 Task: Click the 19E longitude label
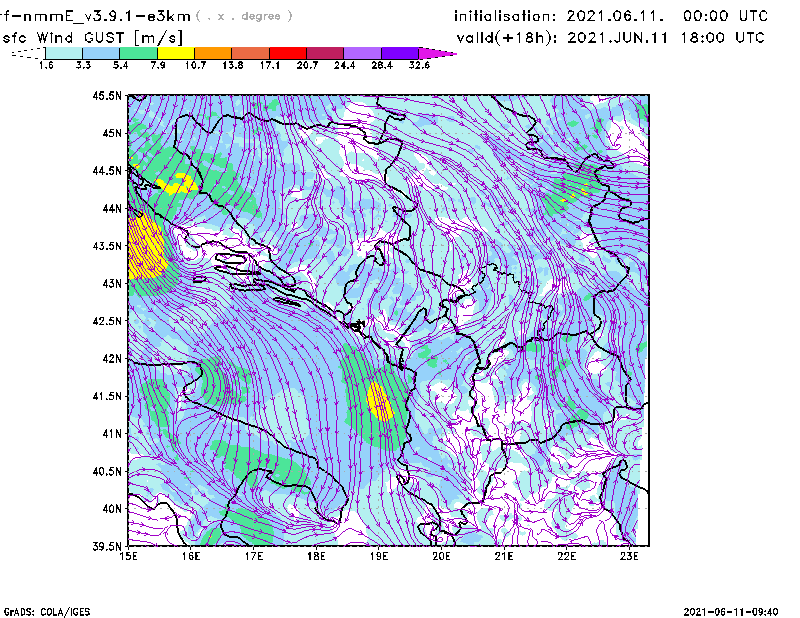(x=379, y=556)
